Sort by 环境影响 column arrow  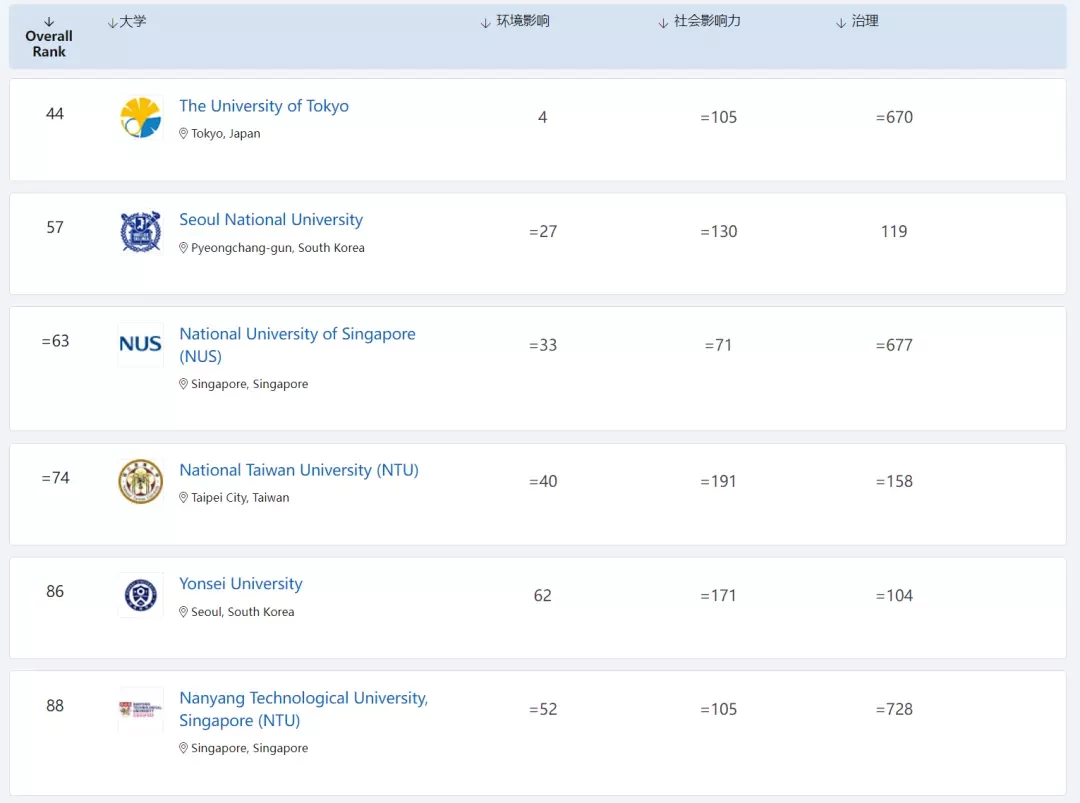tap(486, 23)
